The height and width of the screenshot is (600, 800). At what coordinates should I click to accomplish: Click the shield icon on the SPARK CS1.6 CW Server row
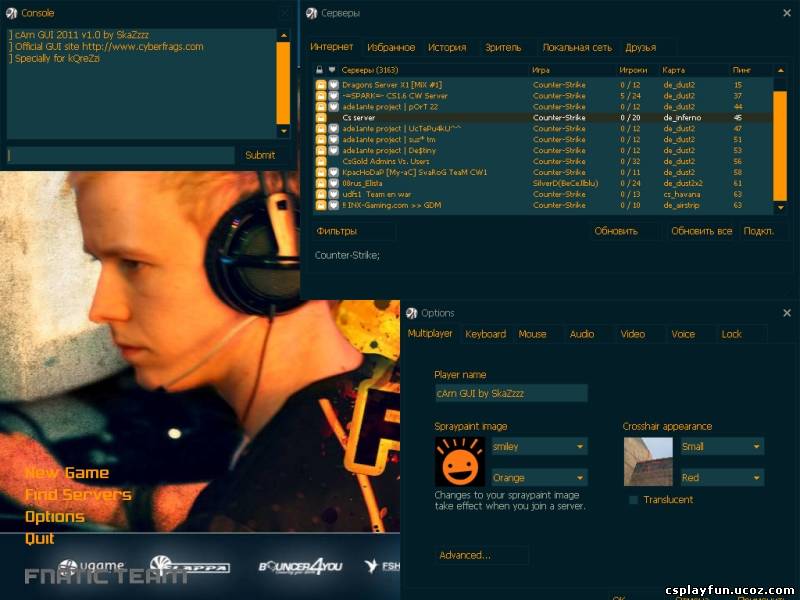coord(333,95)
